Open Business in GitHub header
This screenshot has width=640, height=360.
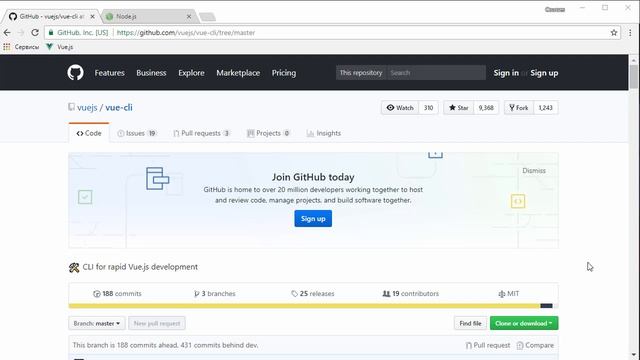[151, 73]
